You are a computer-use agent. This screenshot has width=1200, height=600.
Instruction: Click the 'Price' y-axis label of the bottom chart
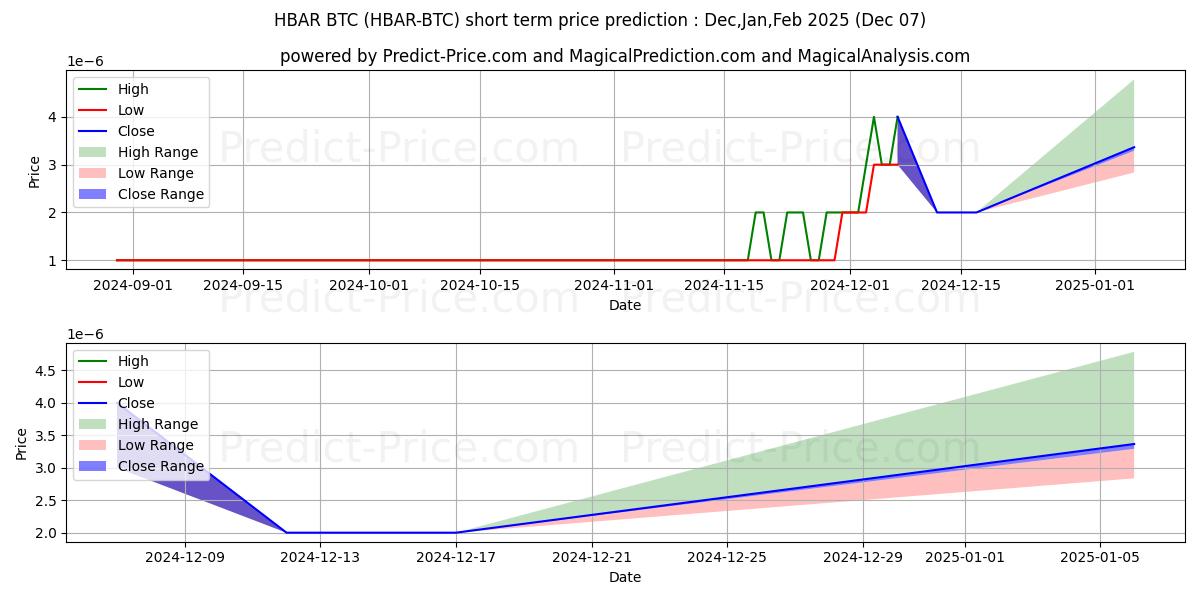pyautogui.click(x=22, y=443)
